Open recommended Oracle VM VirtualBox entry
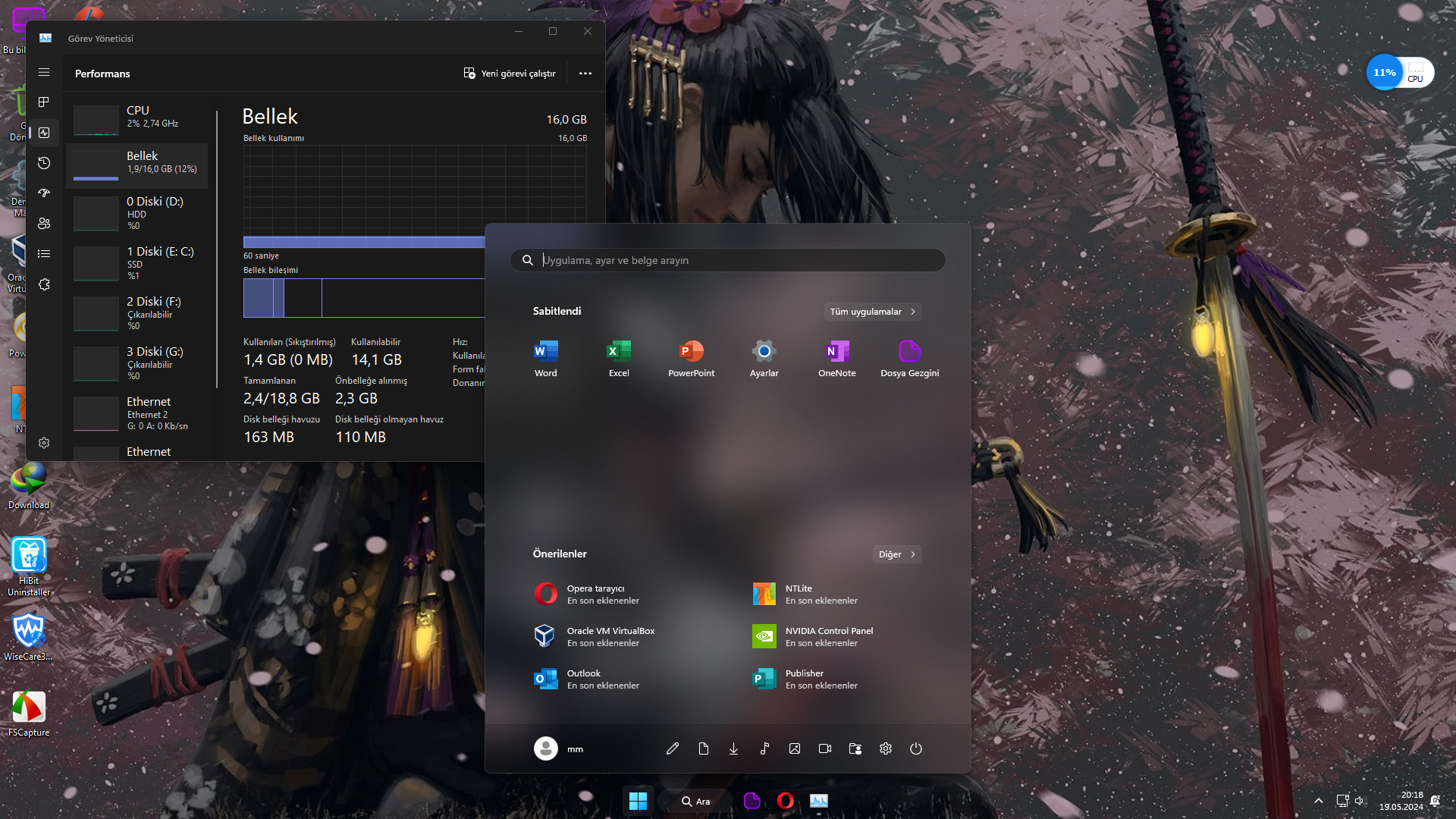Viewport: 1456px width, 819px height. point(619,636)
